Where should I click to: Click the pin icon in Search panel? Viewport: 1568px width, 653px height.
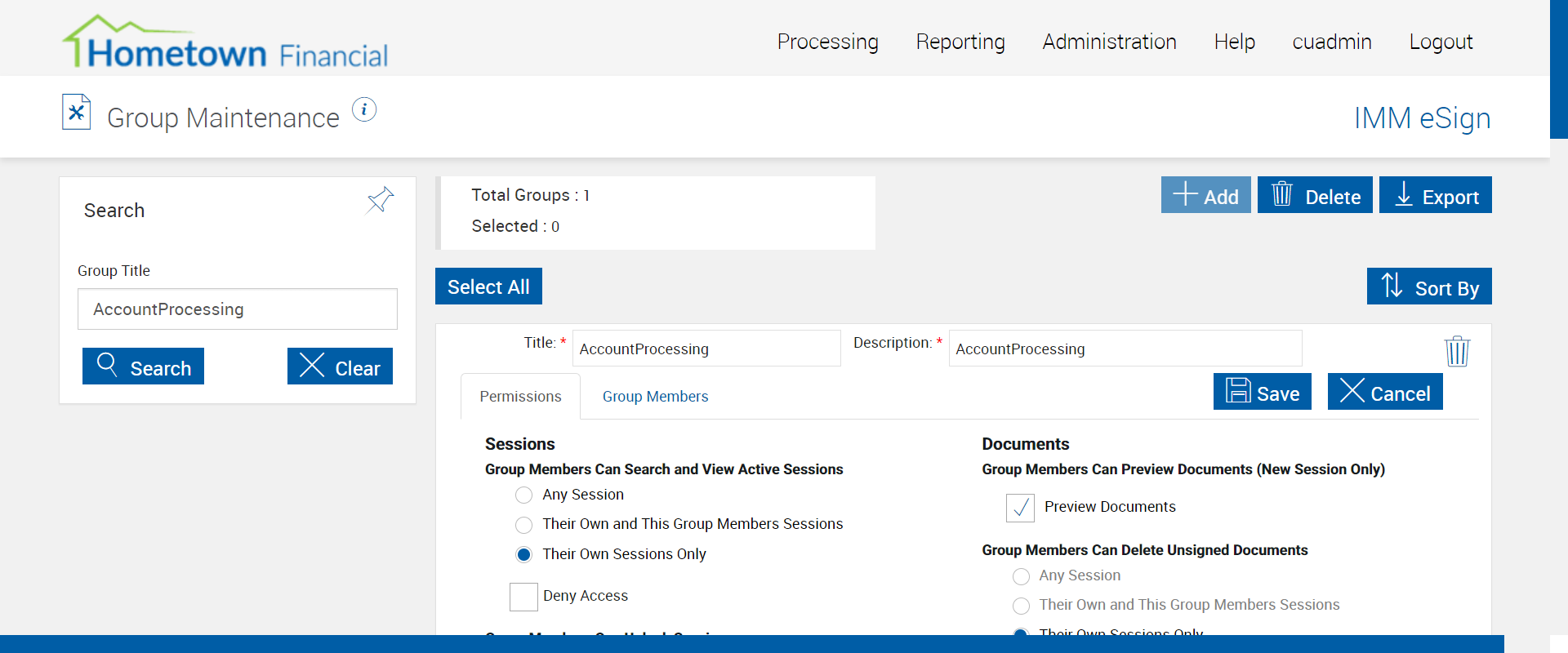[x=381, y=199]
